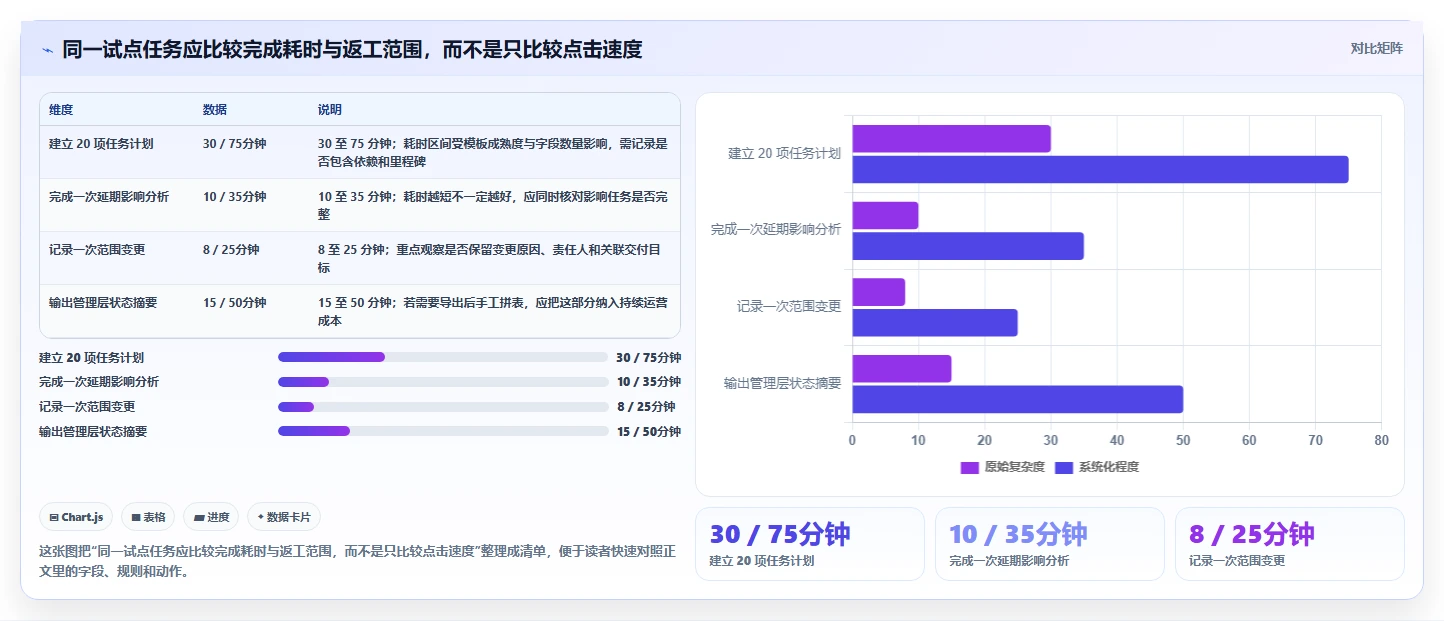1444x621 pixels.
Task: Select the 表格 tag chip
Action: click(x=148, y=517)
